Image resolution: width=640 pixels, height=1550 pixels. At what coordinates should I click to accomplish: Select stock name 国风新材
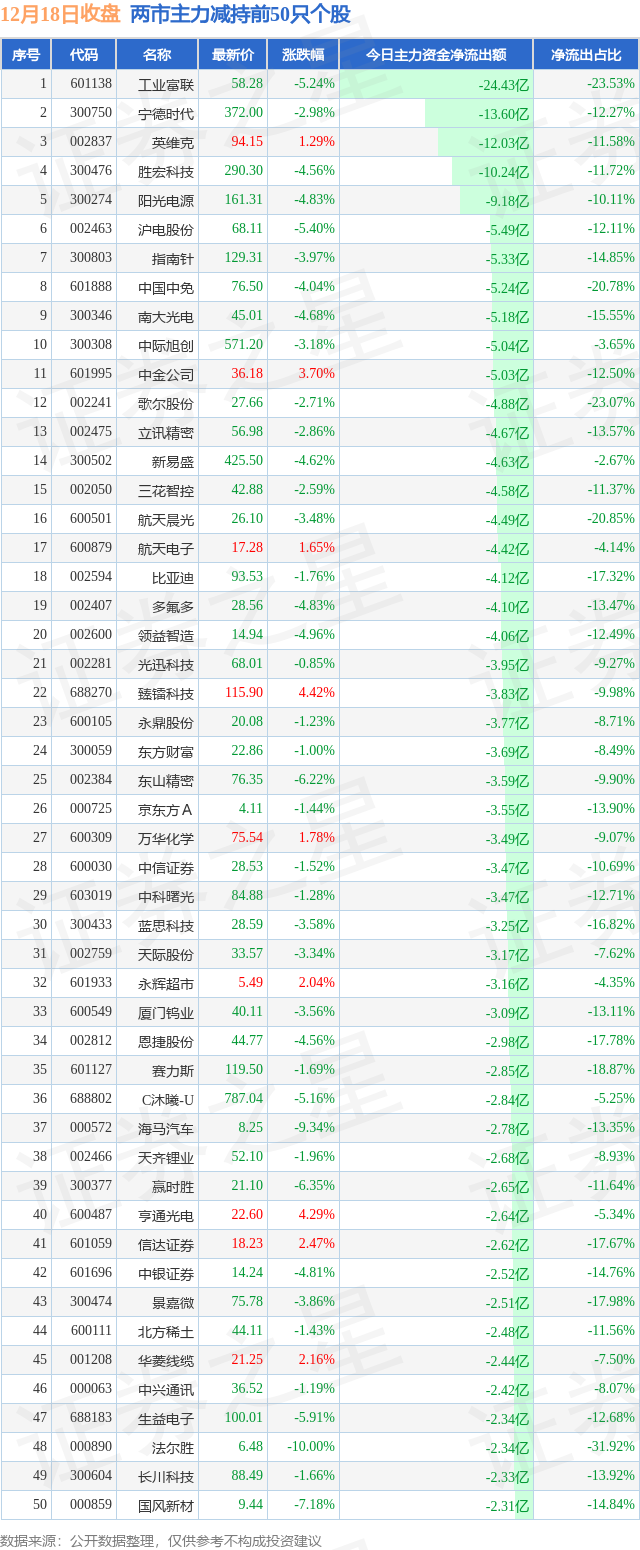(x=166, y=1505)
